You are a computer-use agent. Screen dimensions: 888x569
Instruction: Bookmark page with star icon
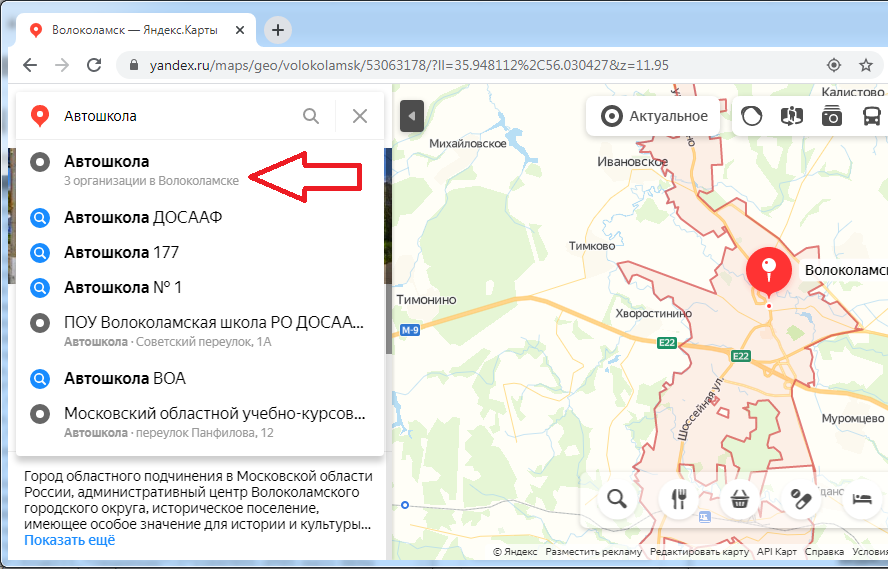[865, 65]
